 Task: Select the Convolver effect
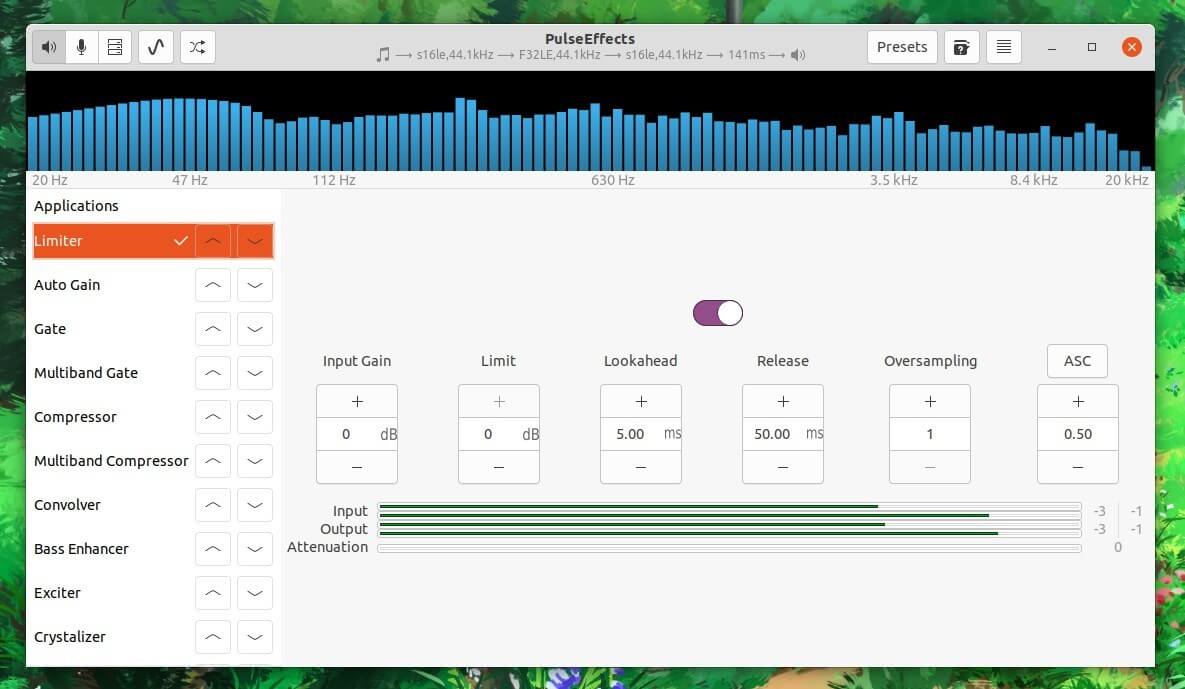(x=67, y=504)
